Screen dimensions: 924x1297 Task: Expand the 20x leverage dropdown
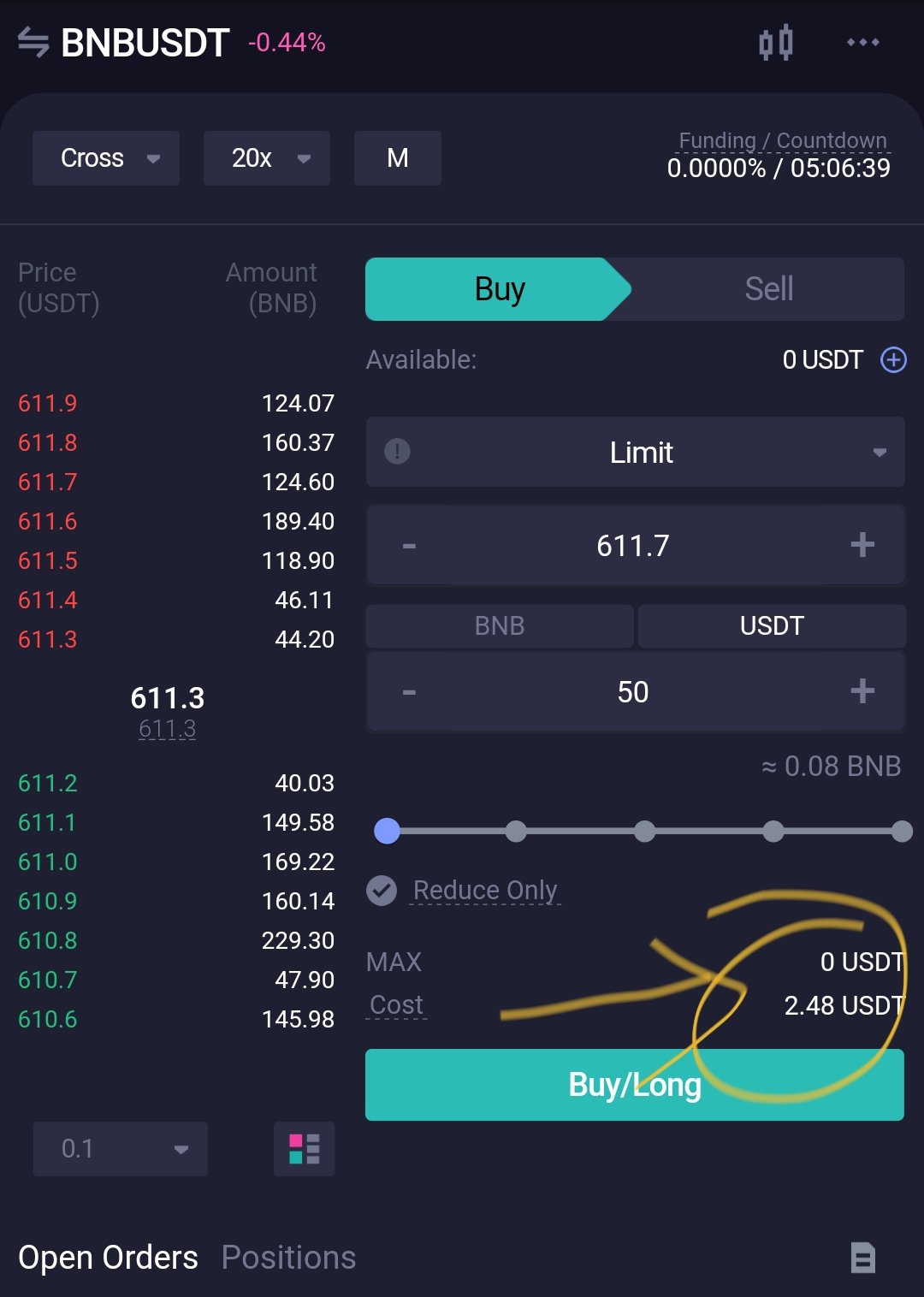[x=267, y=158]
